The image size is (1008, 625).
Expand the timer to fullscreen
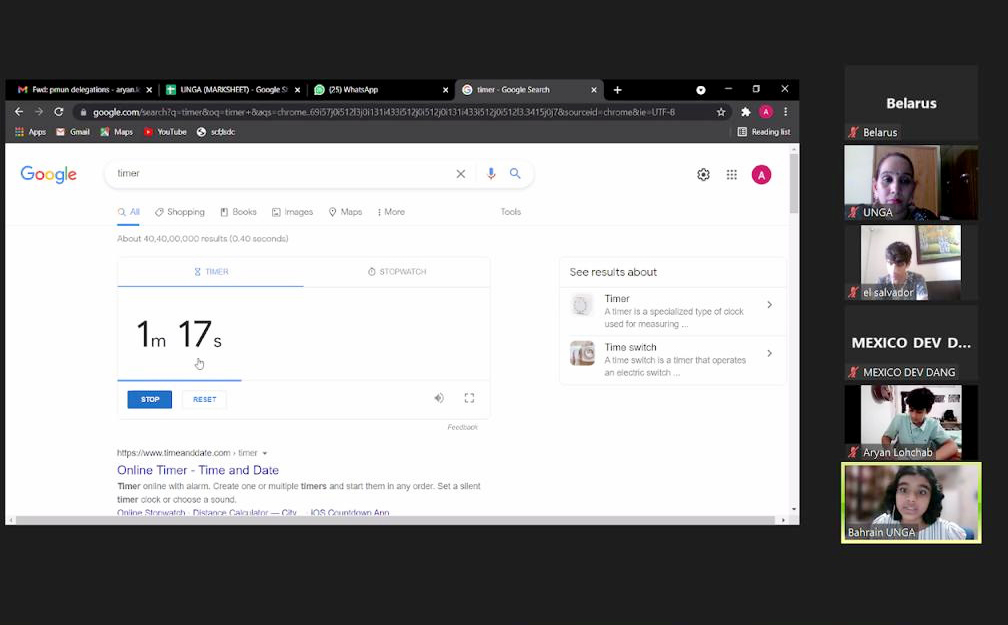tap(469, 399)
